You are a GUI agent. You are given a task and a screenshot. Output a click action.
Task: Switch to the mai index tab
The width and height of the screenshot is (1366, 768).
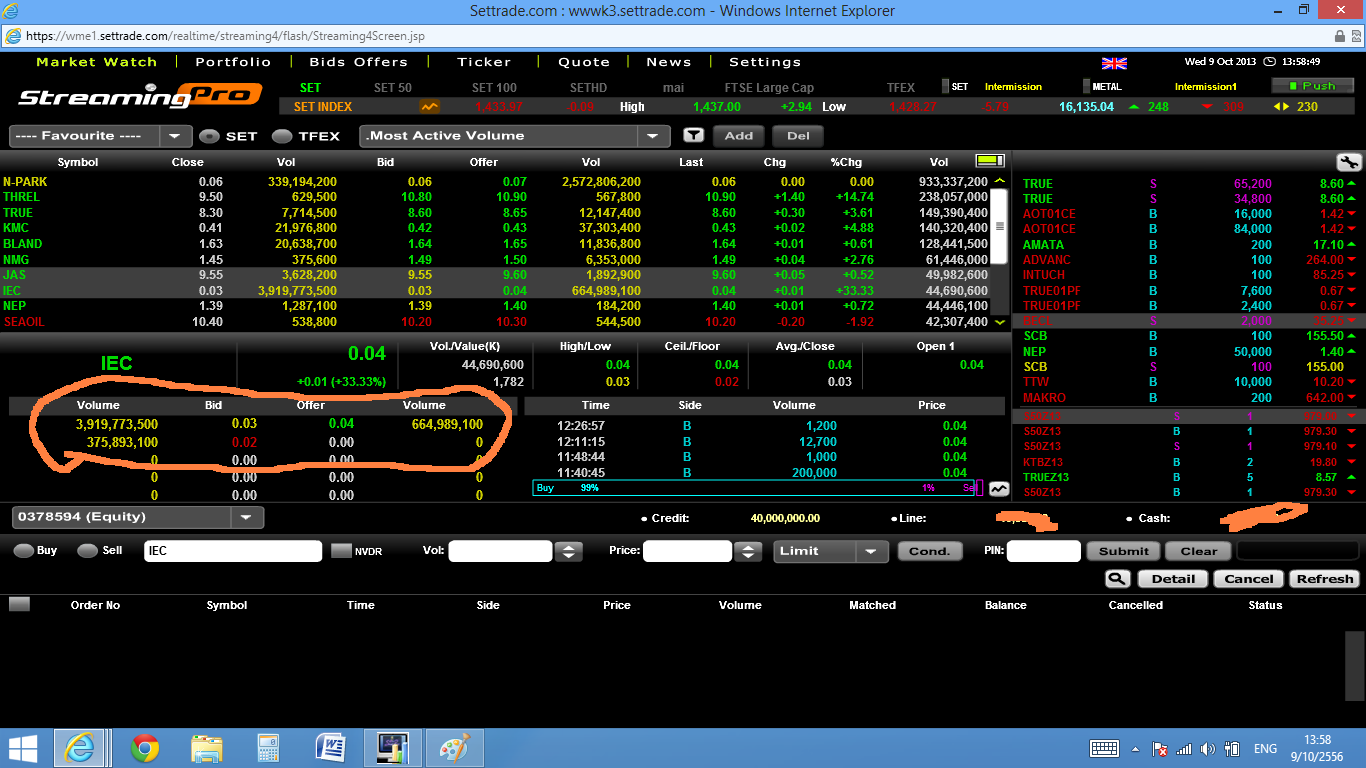(674, 88)
